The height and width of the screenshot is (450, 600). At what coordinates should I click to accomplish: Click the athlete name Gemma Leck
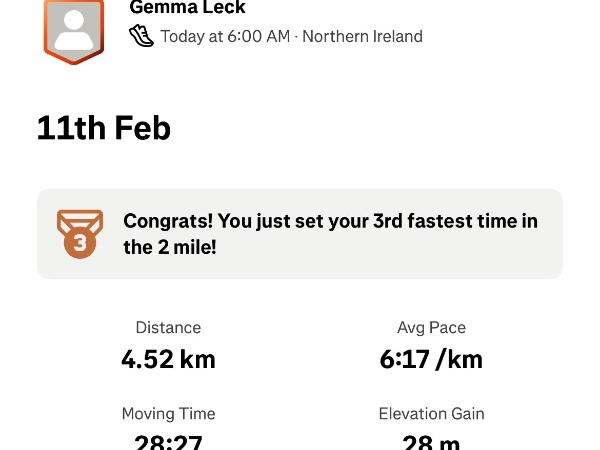(x=188, y=8)
